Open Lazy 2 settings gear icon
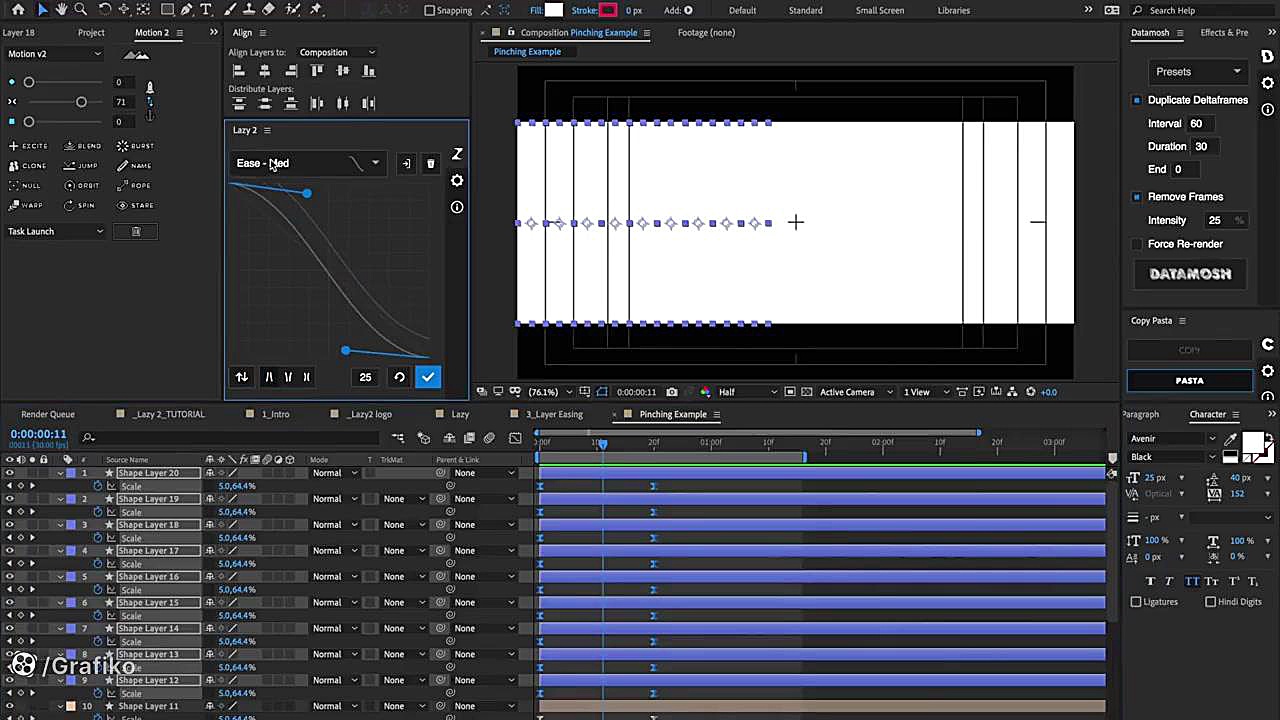 (457, 180)
